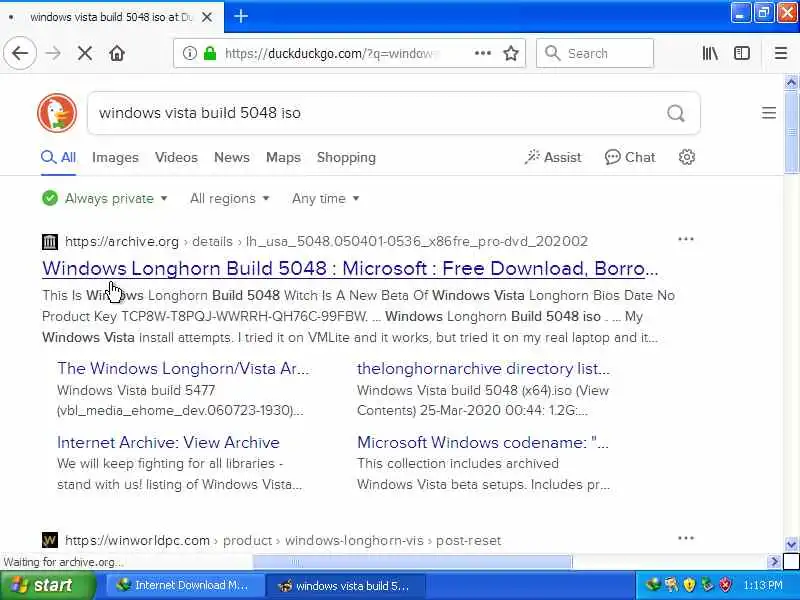This screenshot has height=600, width=800.
Task: Bookmark this page with the star
Action: click(x=511, y=53)
